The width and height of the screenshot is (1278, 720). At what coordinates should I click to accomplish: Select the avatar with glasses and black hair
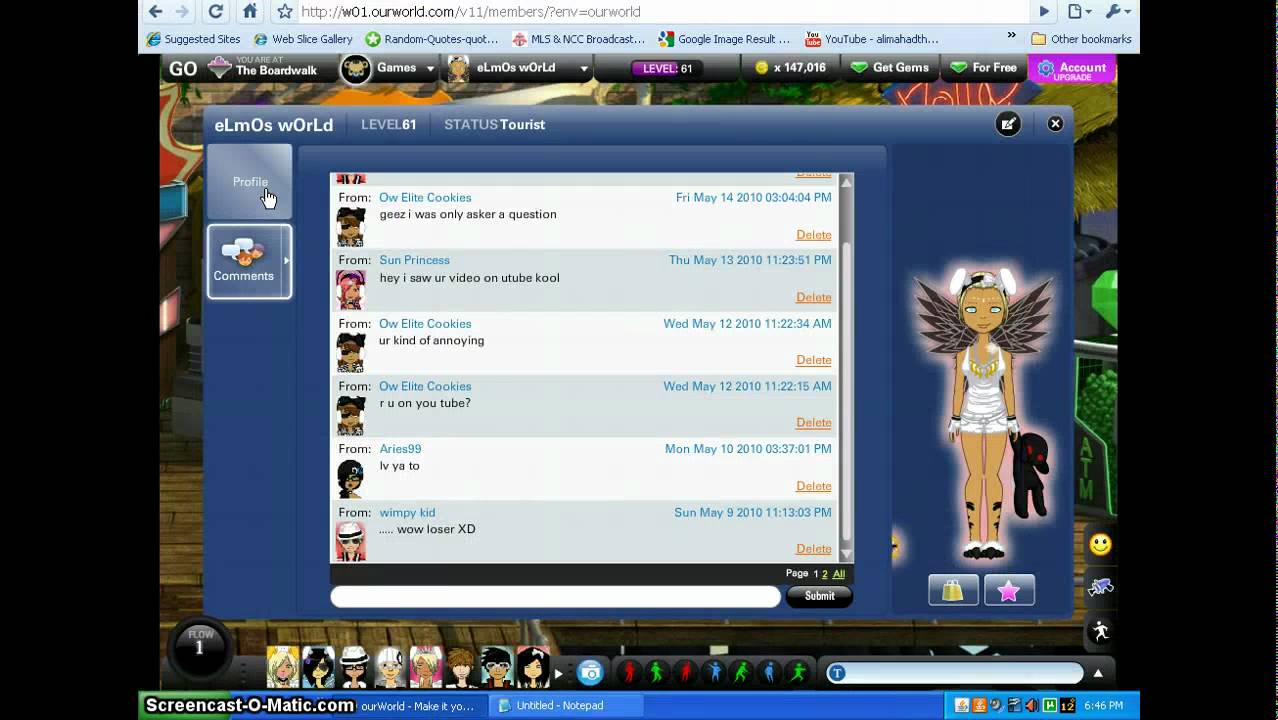tap(497, 667)
